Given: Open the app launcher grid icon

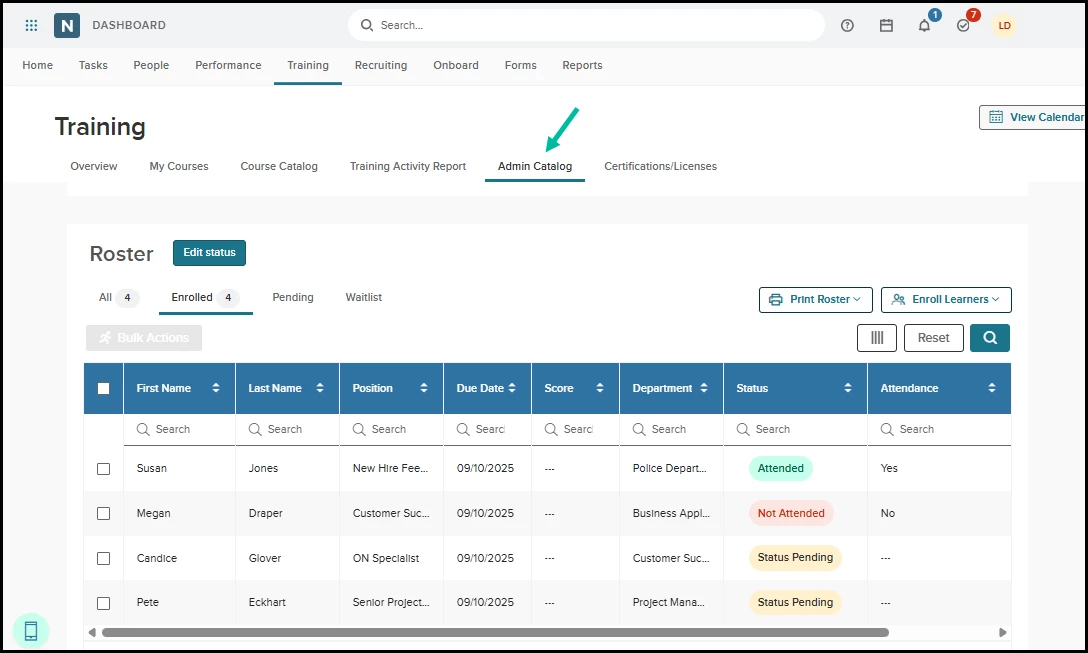Looking at the screenshot, I should click(x=31, y=26).
